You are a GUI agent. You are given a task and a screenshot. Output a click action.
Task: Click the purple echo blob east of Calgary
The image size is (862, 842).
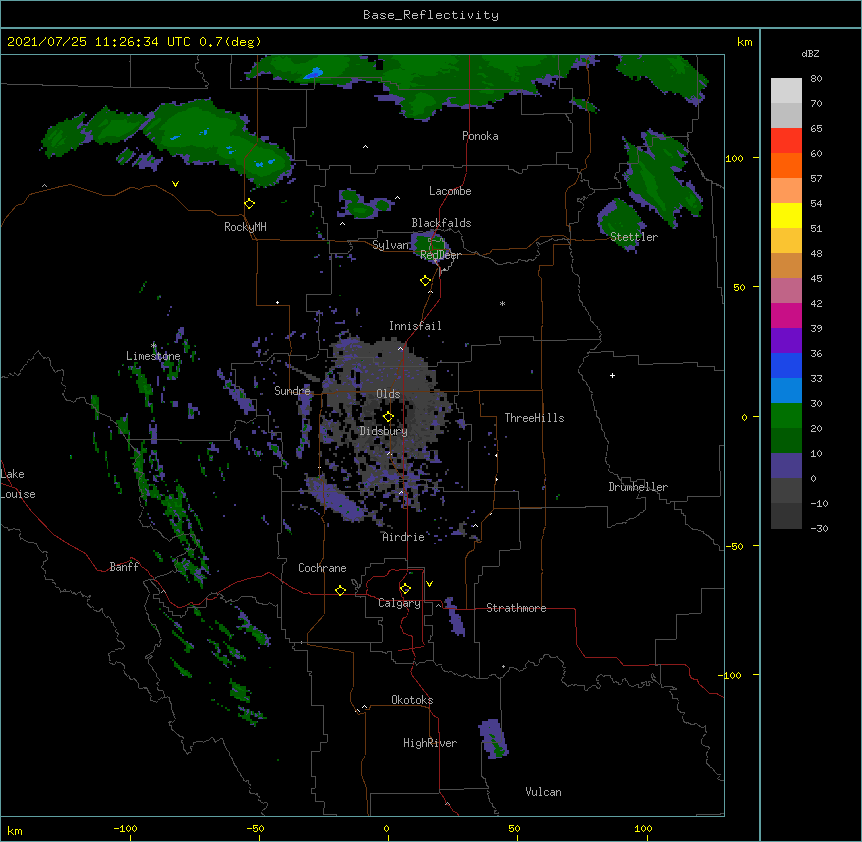[x=455, y=617]
